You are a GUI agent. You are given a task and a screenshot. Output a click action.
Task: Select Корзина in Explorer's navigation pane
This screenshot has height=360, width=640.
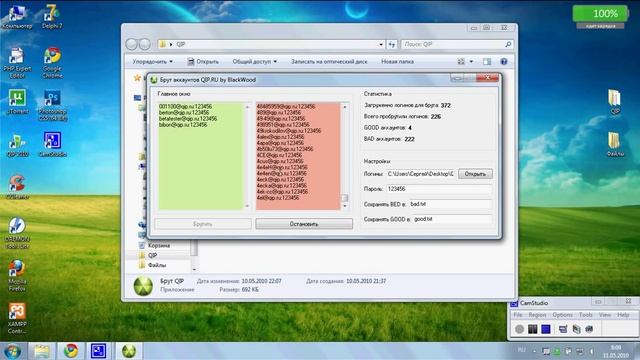(159, 246)
